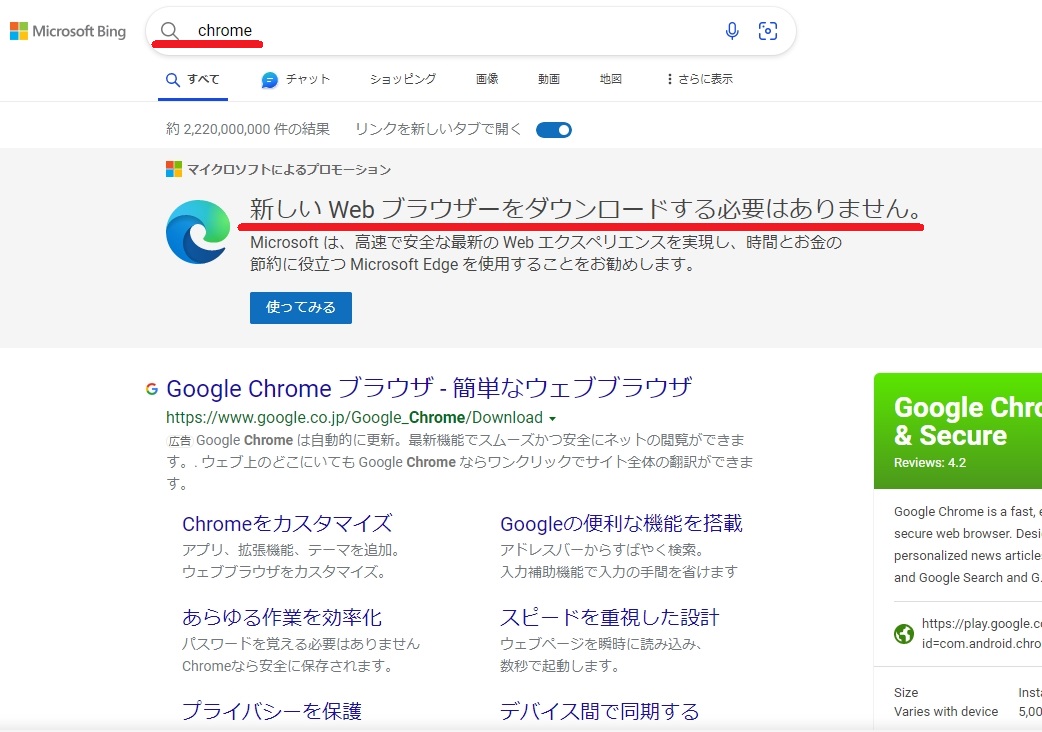The width and height of the screenshot is (1042, 732).
Task: Click the green Google Chrome card header
Action: coord(958,431)
